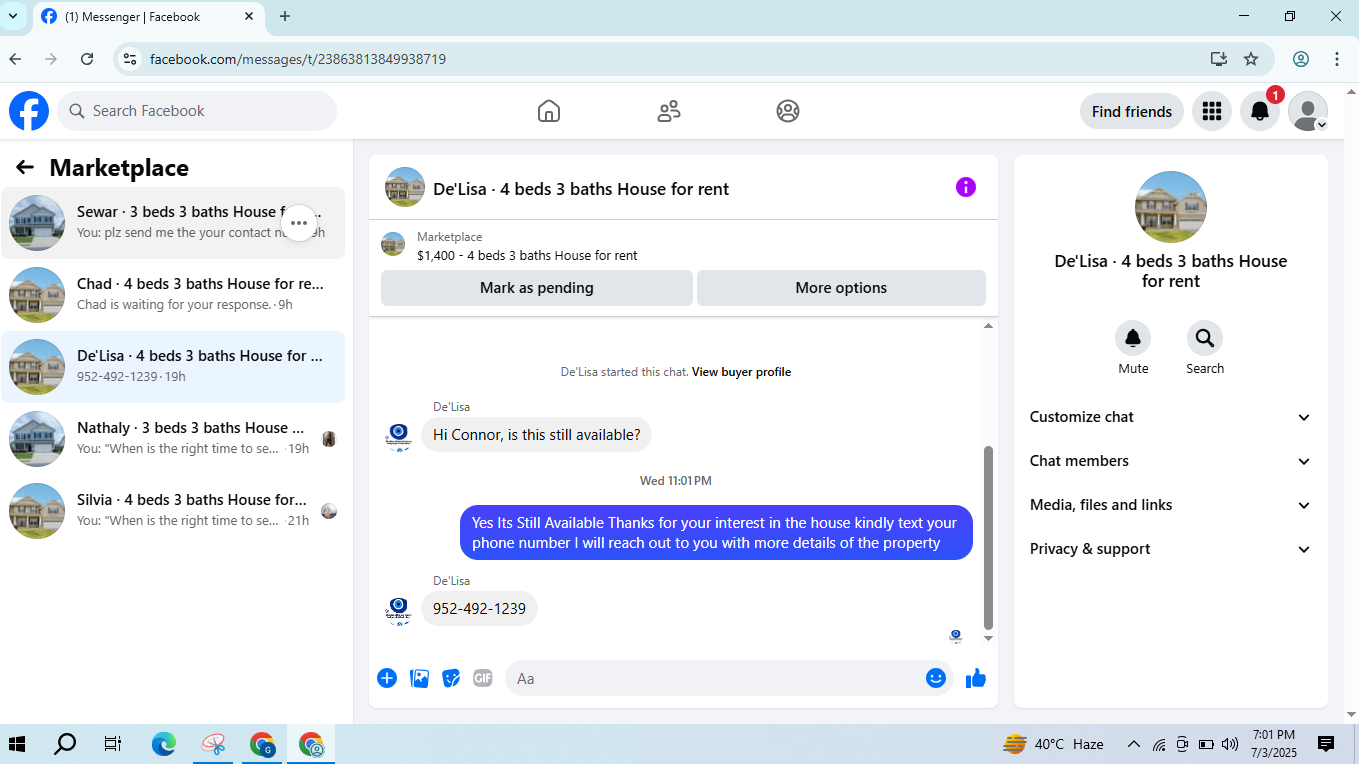
Task: Select the De'Lisa 4 beds conversation
Action: point(173,367)
